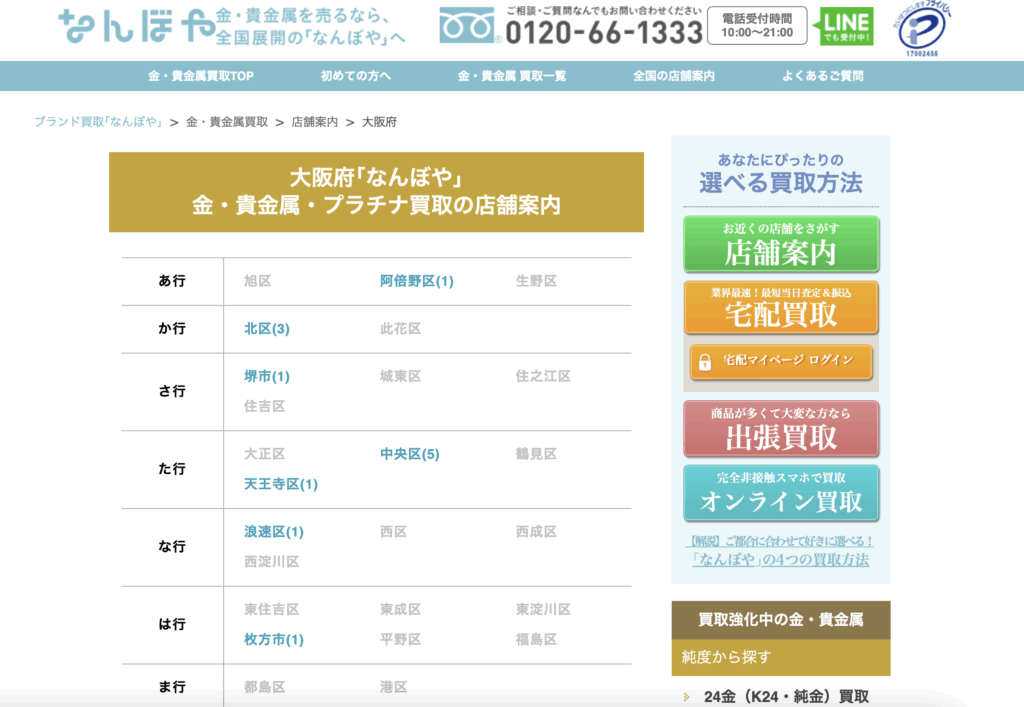Click the なんぼや site logo
The height and width of the screenshot is (707, 1024).
[x=135, y=27]
